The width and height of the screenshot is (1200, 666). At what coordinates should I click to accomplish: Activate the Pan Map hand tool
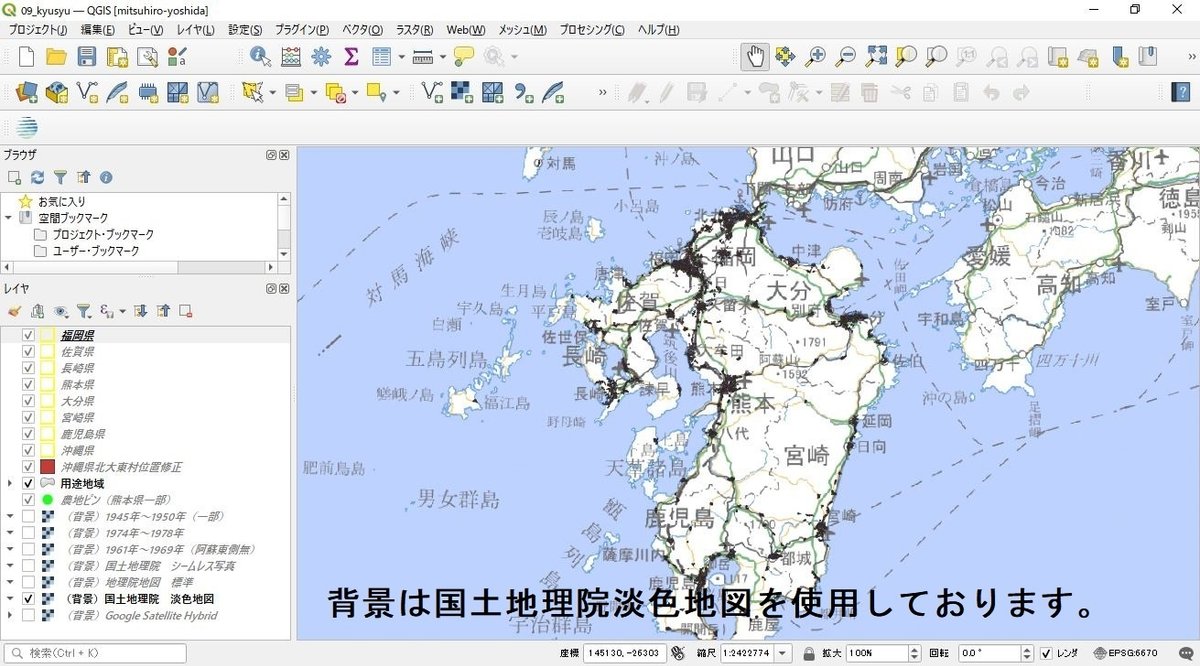(755, 57)
